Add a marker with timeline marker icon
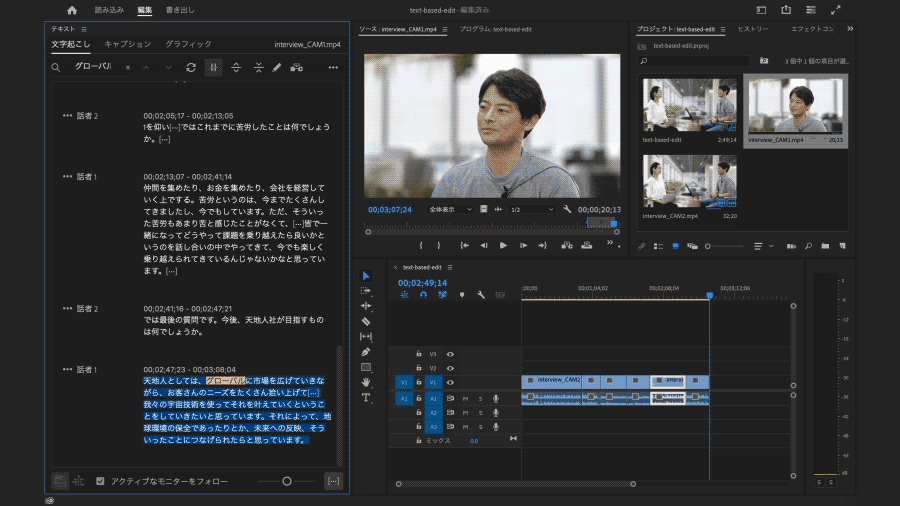This screenshot has height=506, width=900. tap(462, 295)
